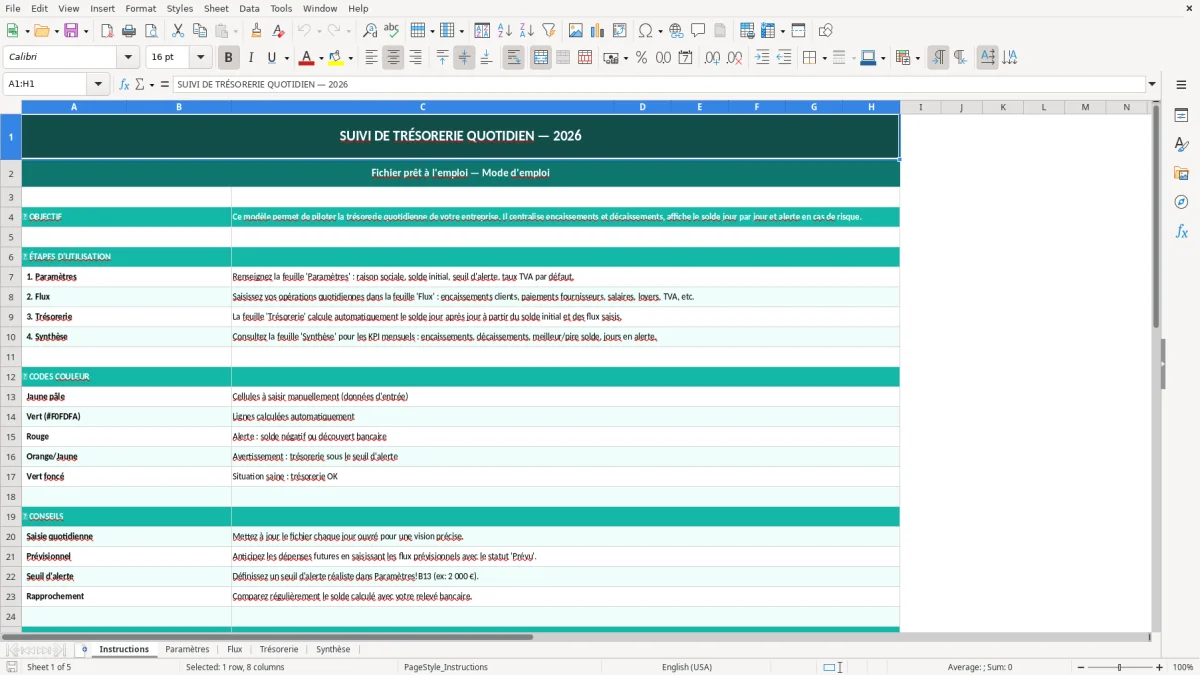Sort ascending A to Z
The width and height of the screenshot is (1200, 675).
pos(505,31)
